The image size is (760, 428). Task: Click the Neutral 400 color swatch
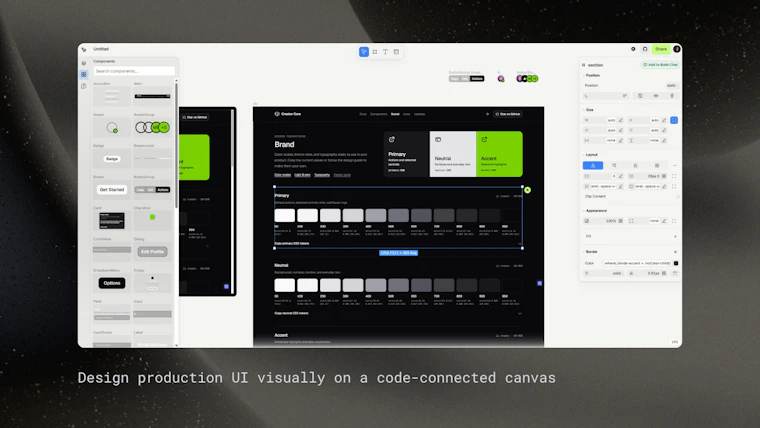point(376,285)
